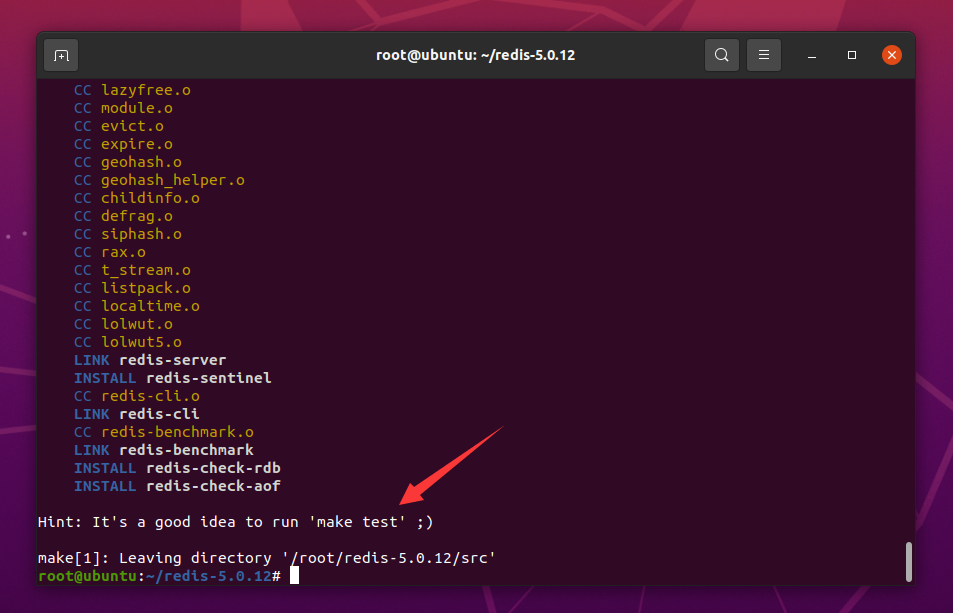The image size is (953, 613).
Task: Click the text 'LINK redis-server'
Action: 150,360
